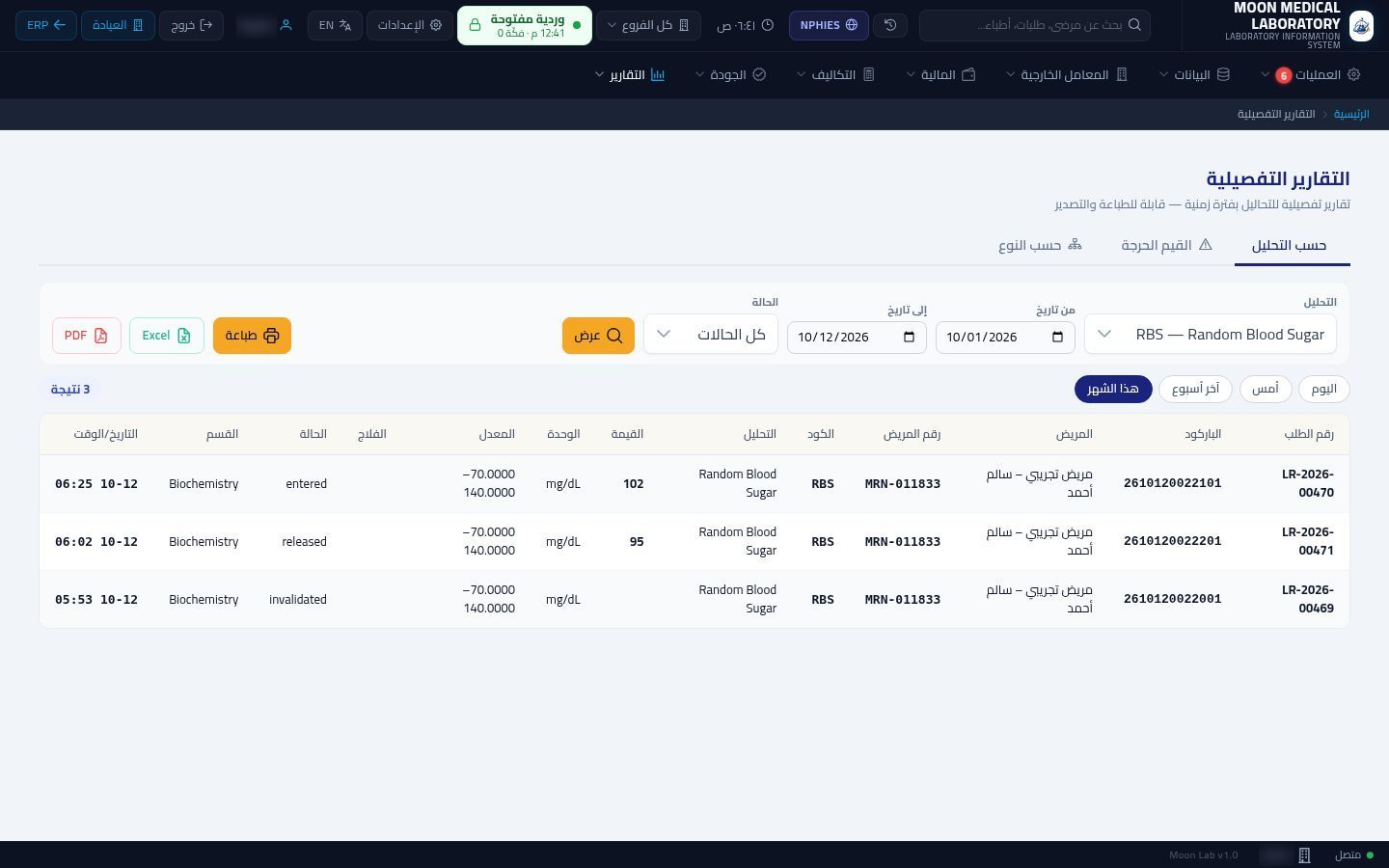The width and height of the screenshot is (1389, 868).
Task: Expand the الجودة menu
Action: 730,74
